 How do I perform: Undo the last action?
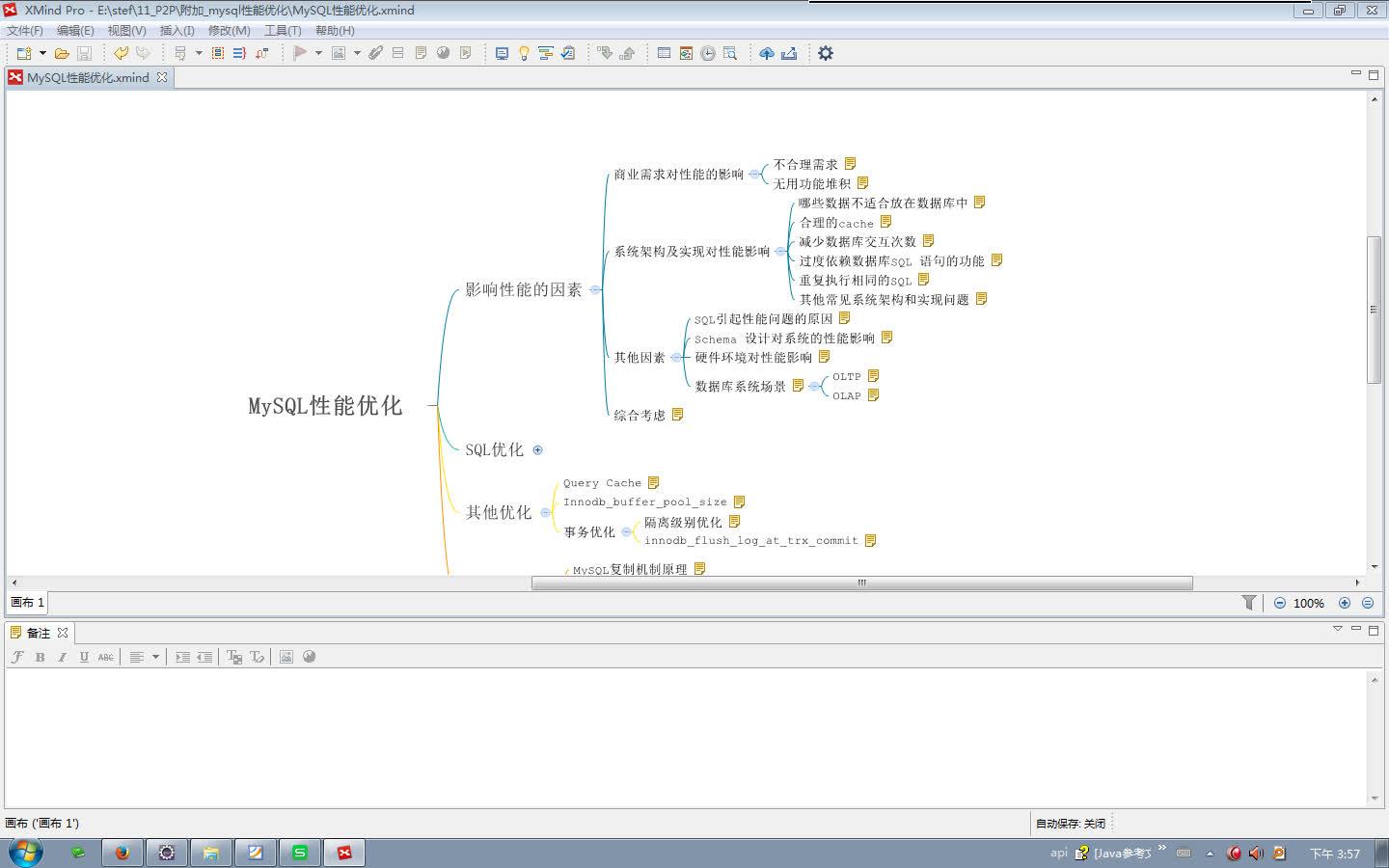coord(121,53)
